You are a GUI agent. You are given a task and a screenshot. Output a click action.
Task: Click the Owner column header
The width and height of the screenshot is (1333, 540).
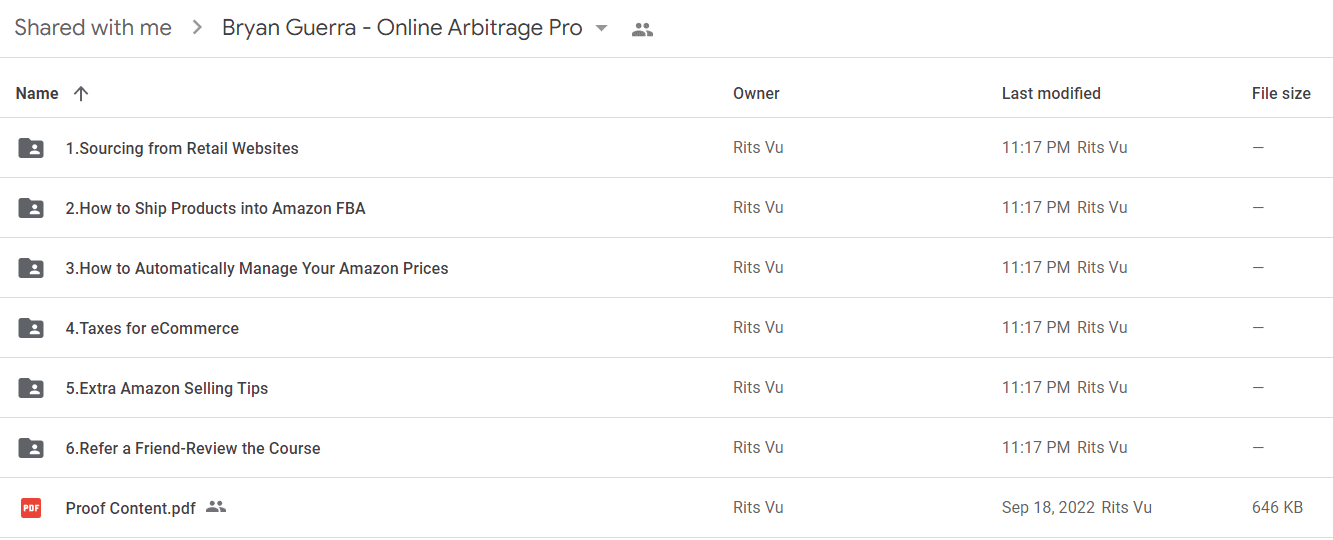coord(756,93)
